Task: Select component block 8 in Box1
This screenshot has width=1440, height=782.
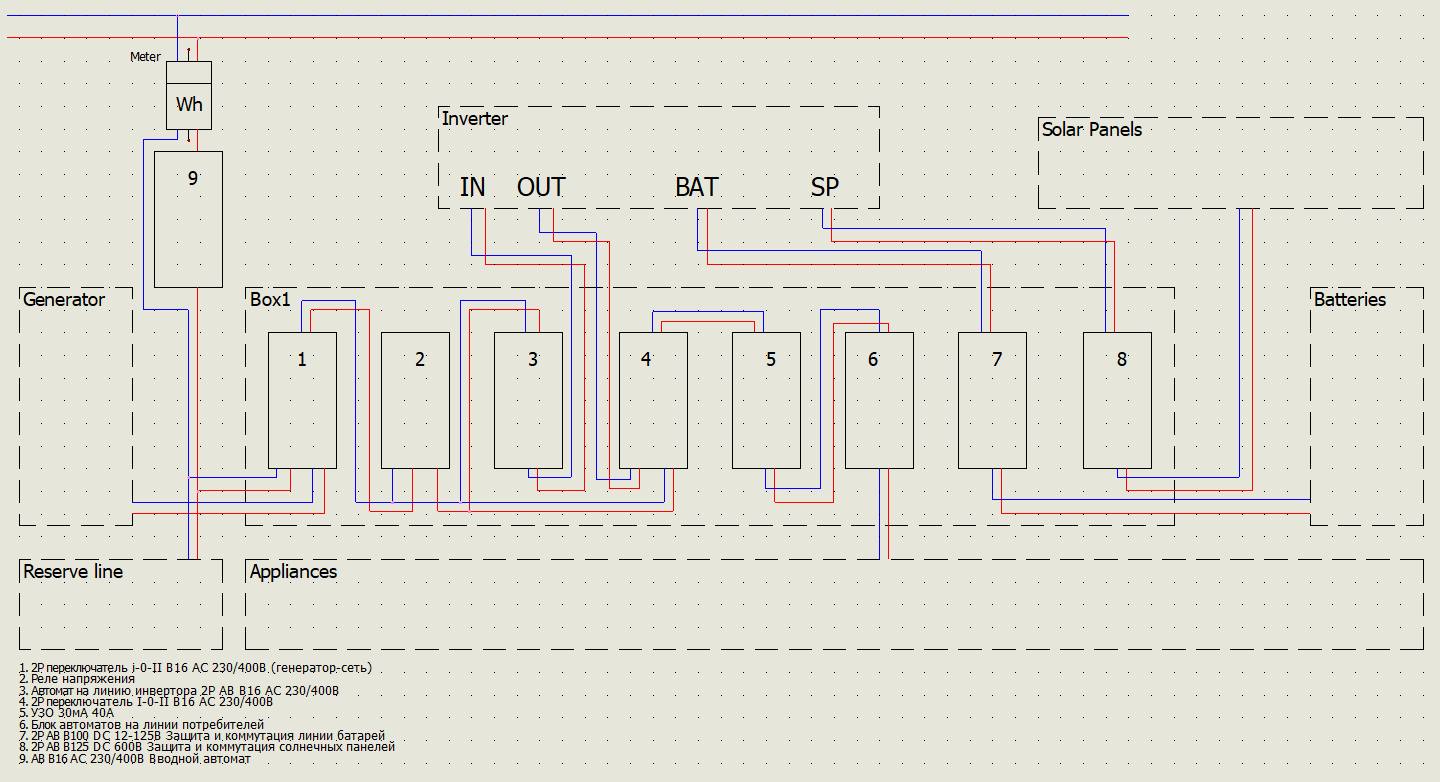Action: (1117, 400)
